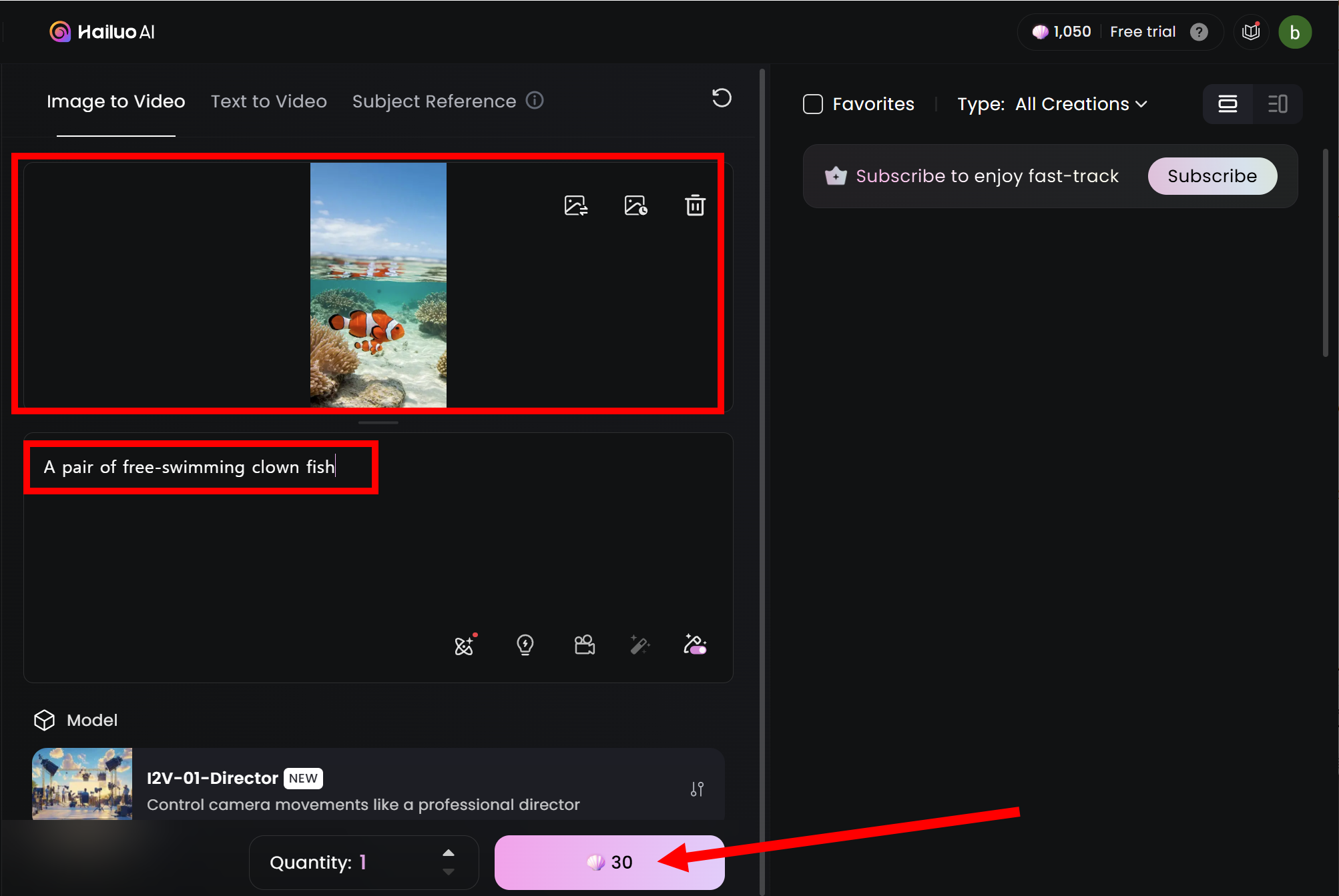This screenshot has width=1339, height=896.
Task: Click the replace image icon
Action: coord(575,205)
